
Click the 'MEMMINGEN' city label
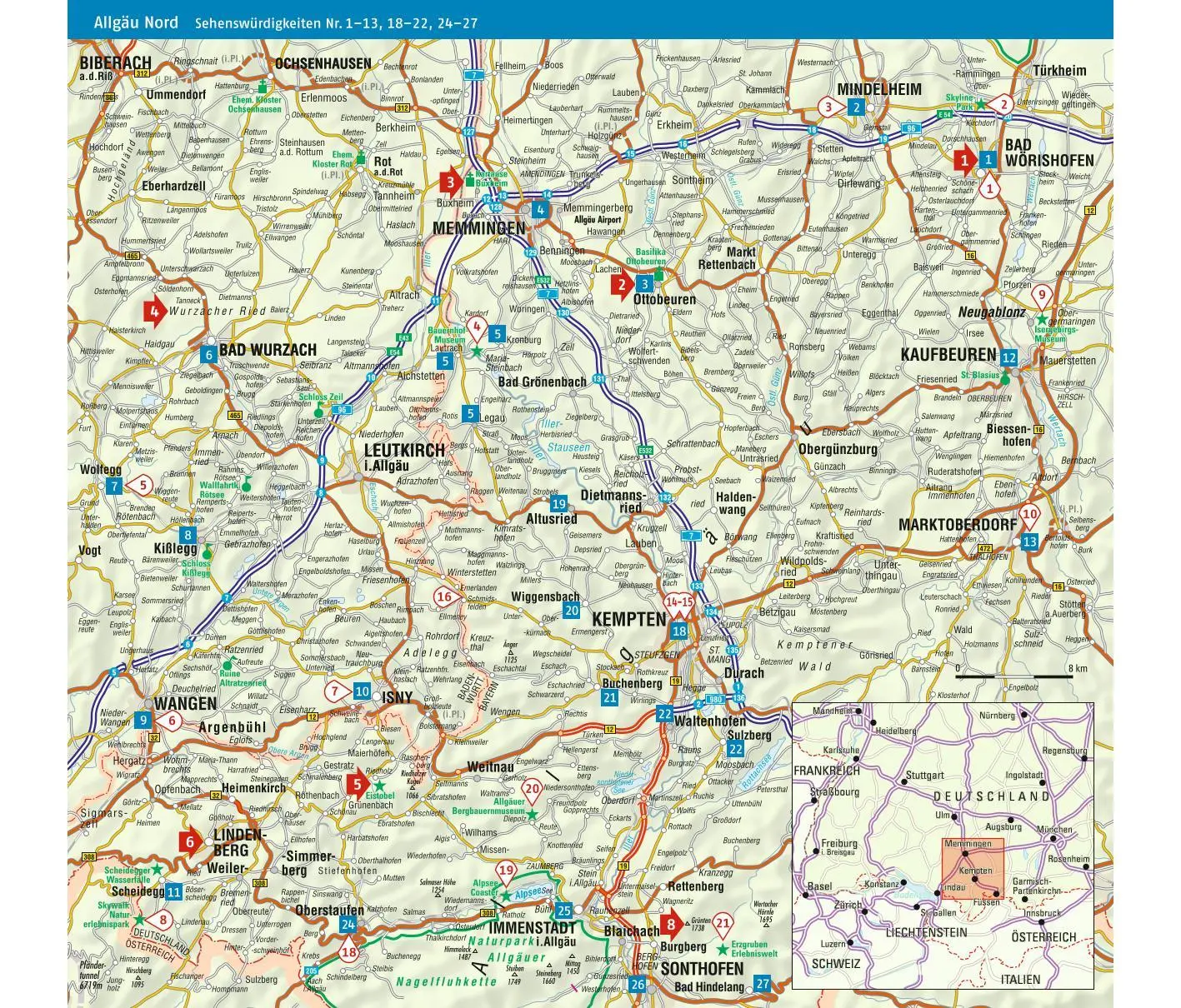click(478, 228)
